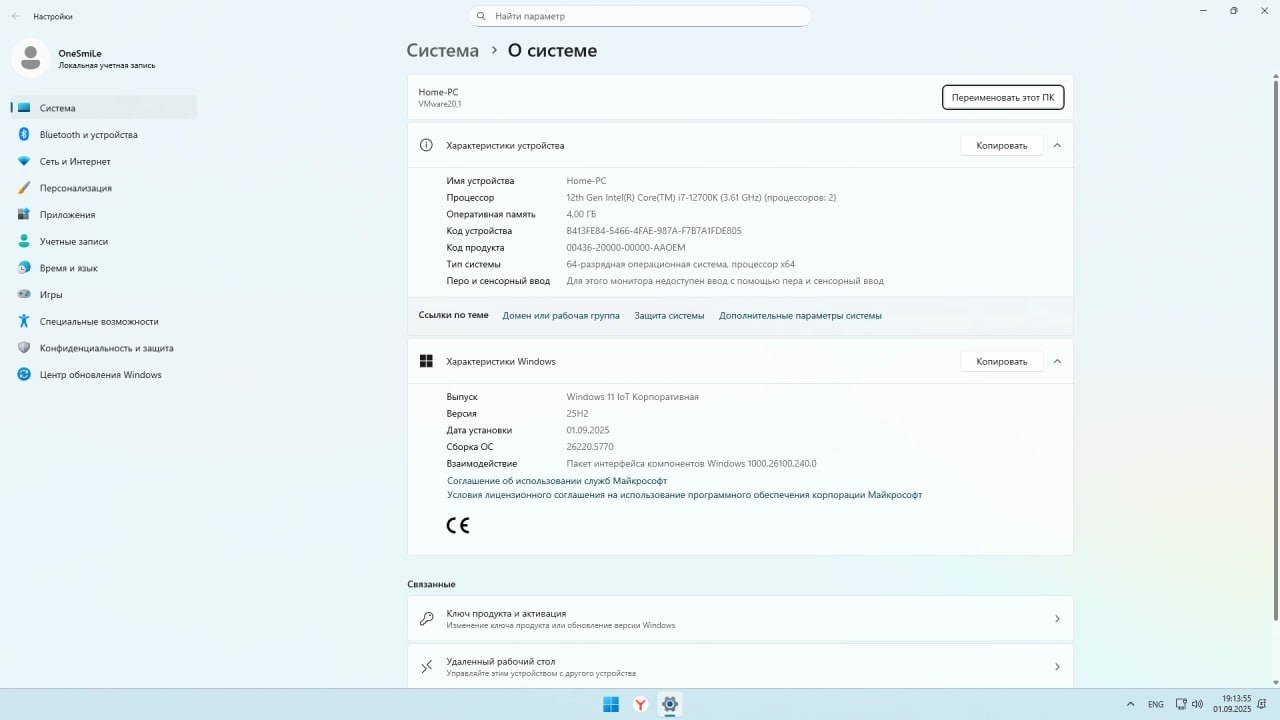Screen dimensions: 1280x720
Task: Click the OneSmiLe account avatar
Action: (x=30, y=57)
